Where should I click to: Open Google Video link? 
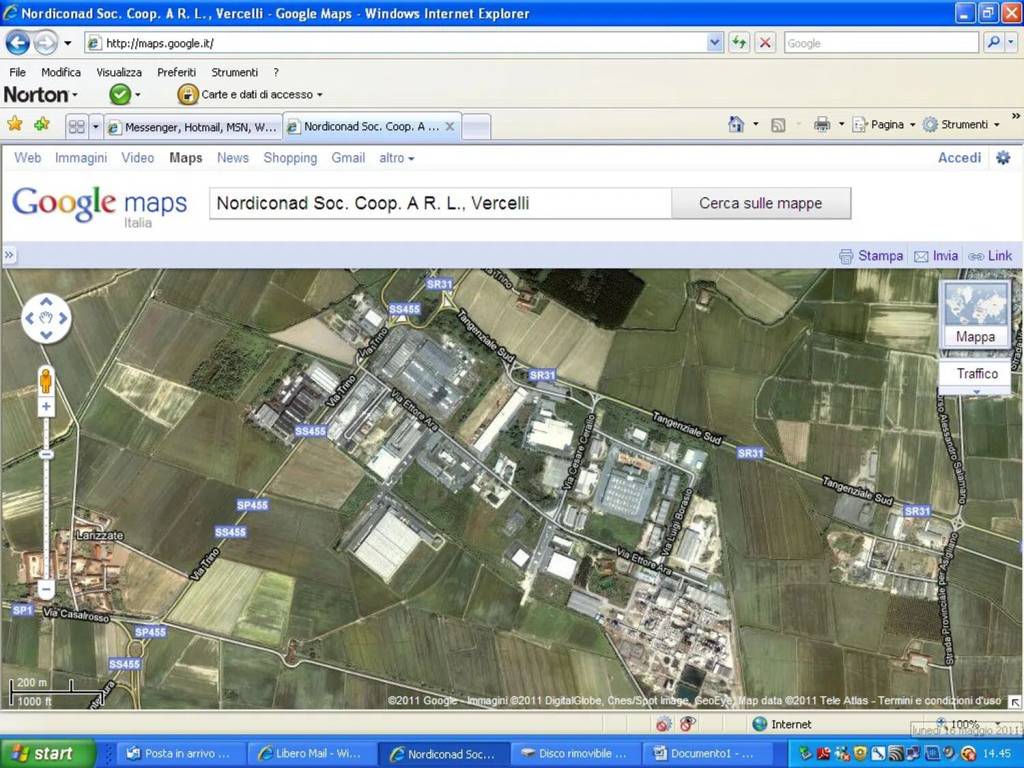point(137,157)
